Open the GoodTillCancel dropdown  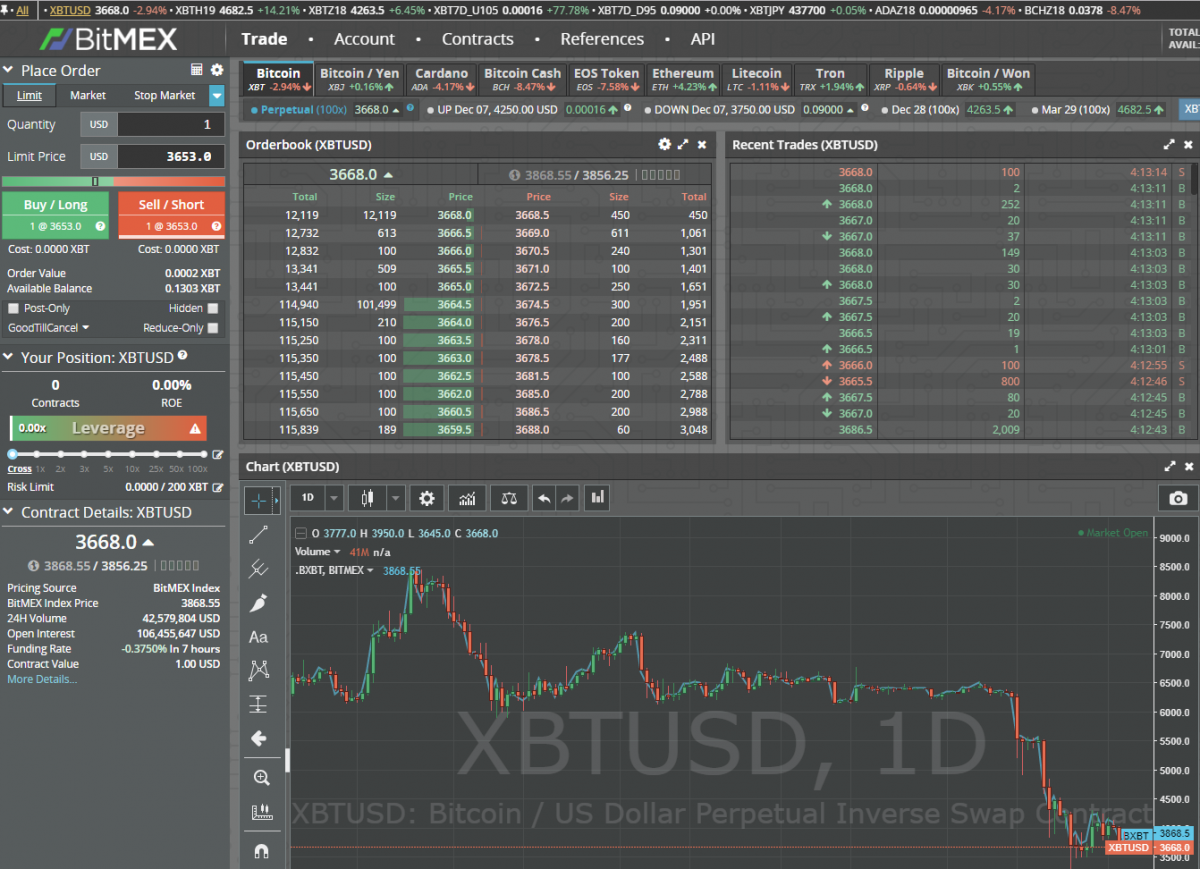[x=48, y=328]
